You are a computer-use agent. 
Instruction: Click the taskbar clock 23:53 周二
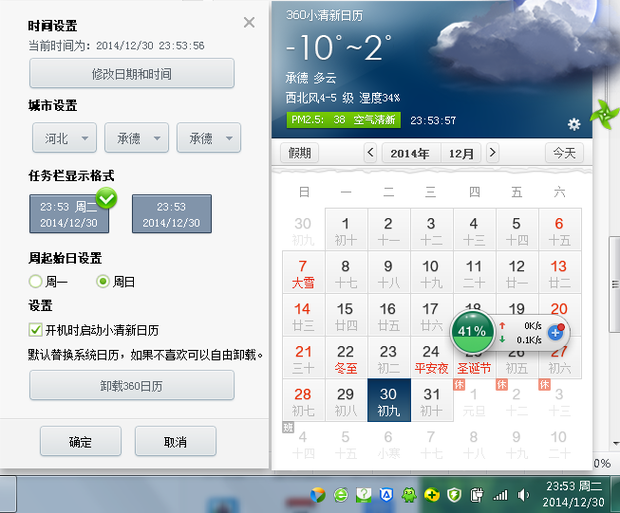574,494
